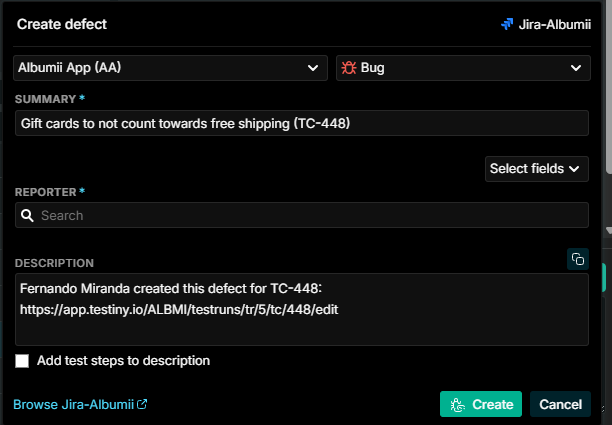Click inside the Description text area
The width and height of the screenshot is (612, 425).
click(302, 309)
